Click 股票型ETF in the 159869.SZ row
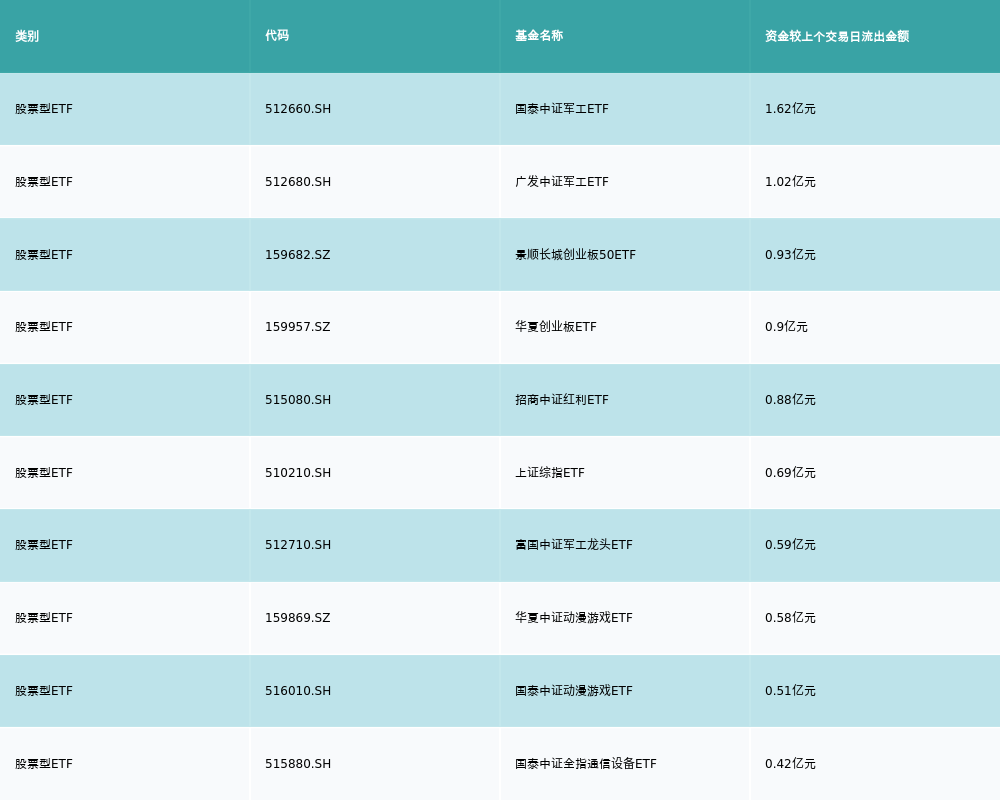The width and height of the screenshot is (1000, 800). (x=44, y=618)
